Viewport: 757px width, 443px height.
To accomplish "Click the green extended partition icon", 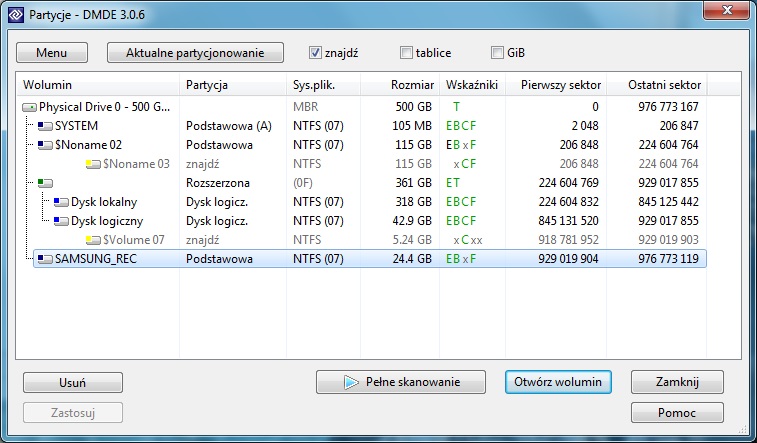I will (x=45, y=183).
